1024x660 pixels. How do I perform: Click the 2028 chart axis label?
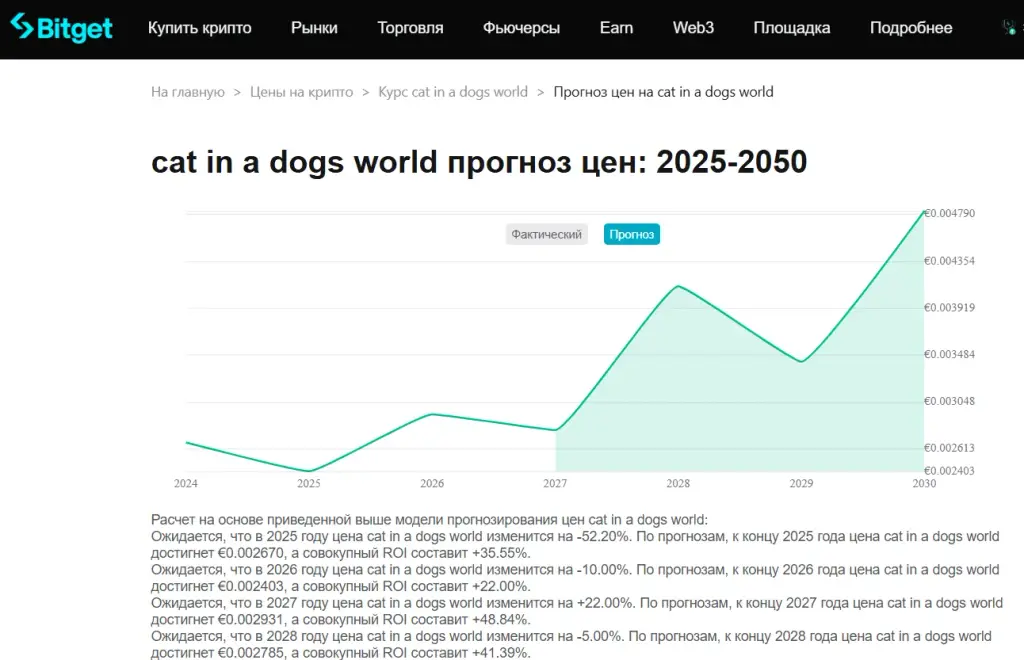[x=678, y=484]
